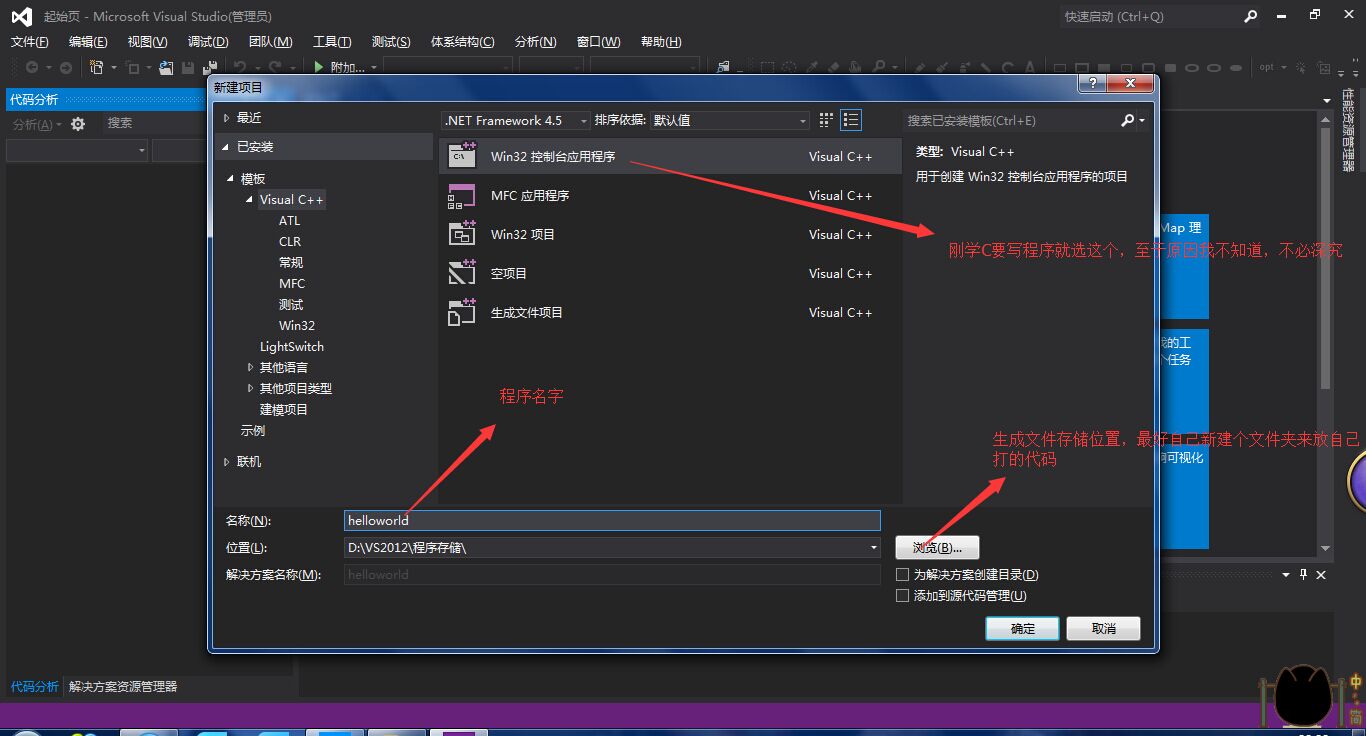Select the color picker eyedropper tool
1366x736 pixels.
click(x=813, y=67)
